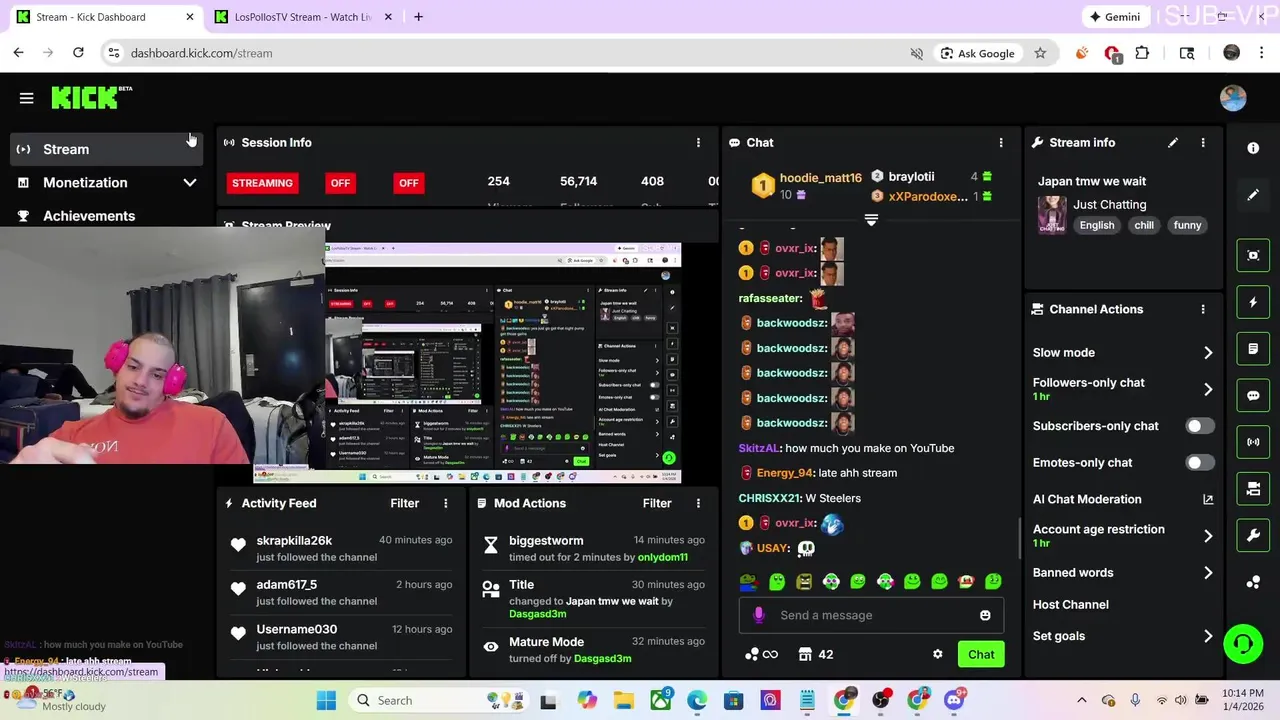
Task: Click the screen capture icon in right sidebar
Action: coord(1253,255)
